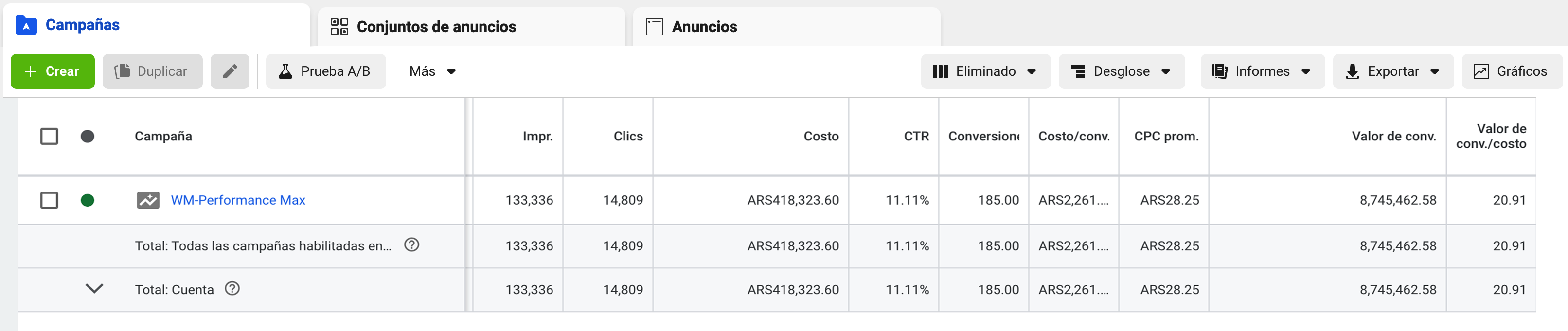Open the Eliminado columns dropdown
The width and height of the screenshot is (1568, 331).
985,72
